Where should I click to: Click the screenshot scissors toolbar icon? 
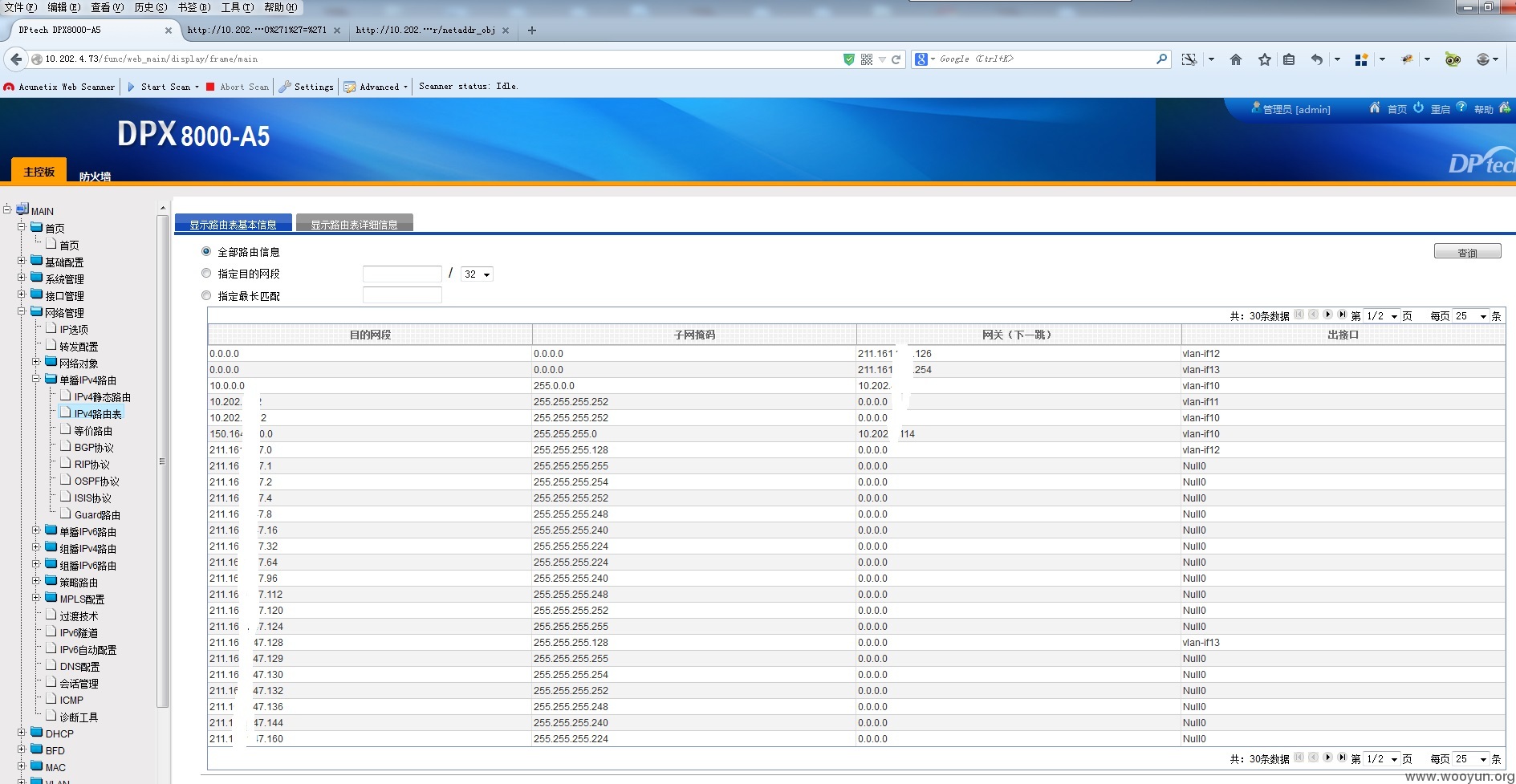tap(1189, 59)
